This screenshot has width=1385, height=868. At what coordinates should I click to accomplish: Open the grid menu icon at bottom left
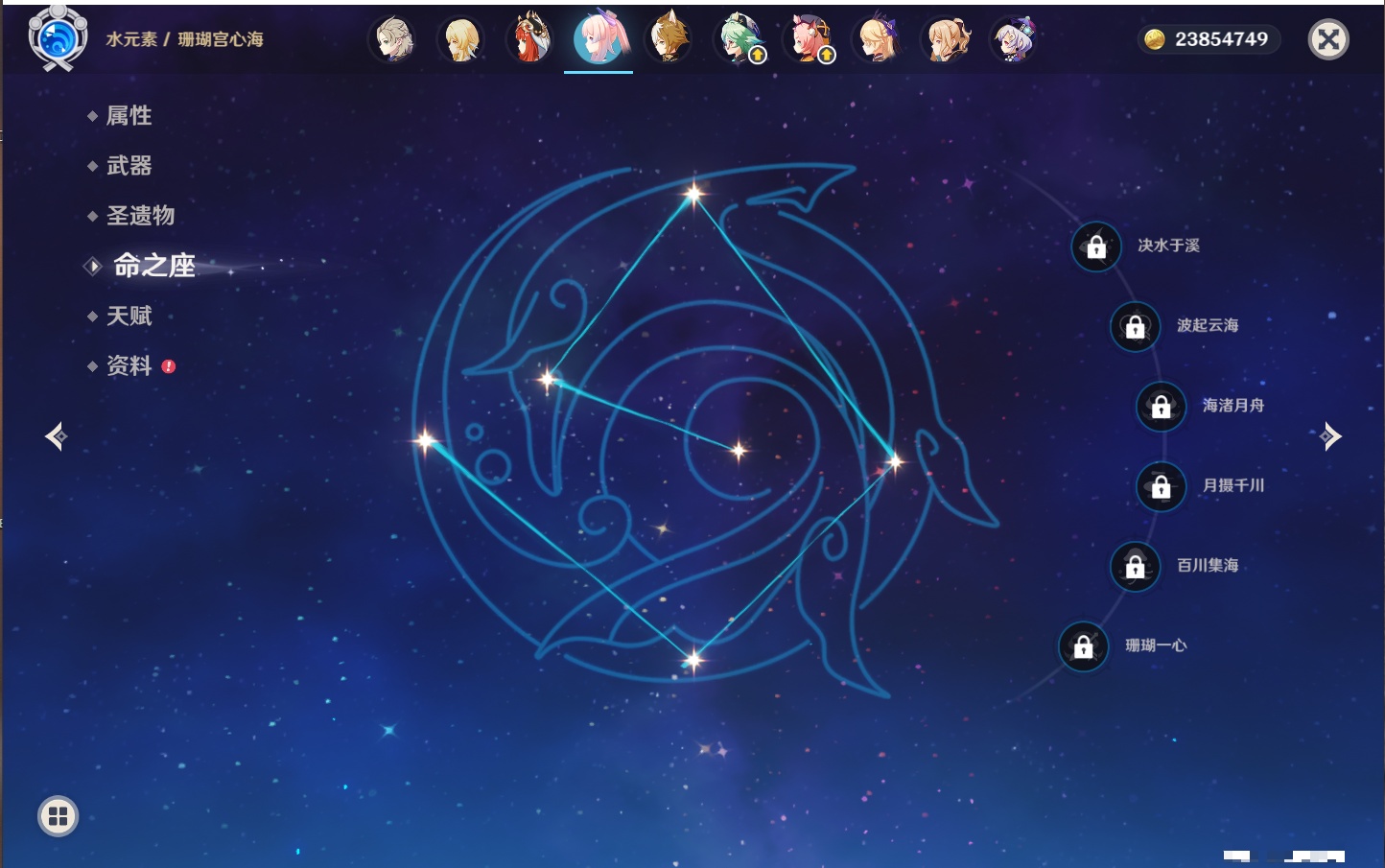58,816
